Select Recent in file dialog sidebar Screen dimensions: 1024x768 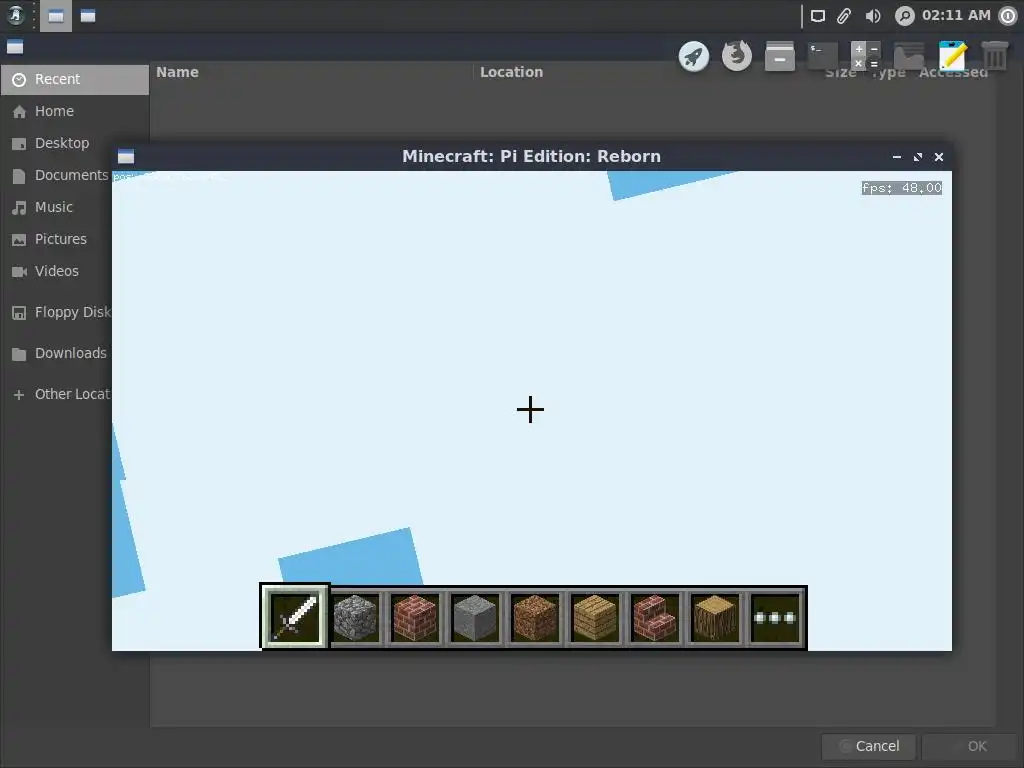pos(74,79)
